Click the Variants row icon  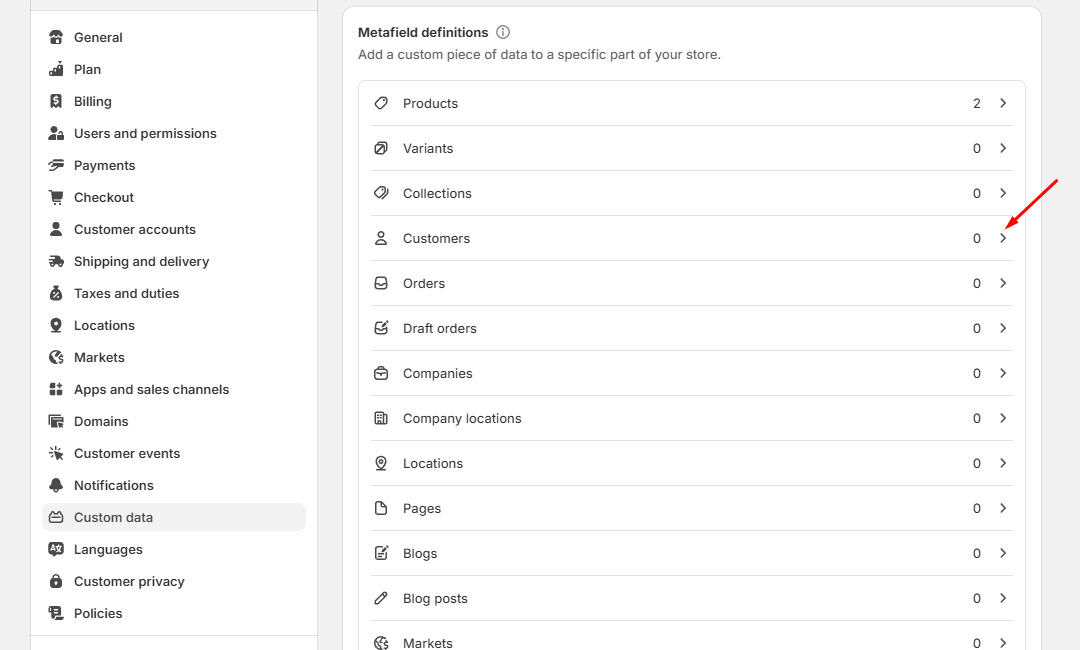click(381, 148)
